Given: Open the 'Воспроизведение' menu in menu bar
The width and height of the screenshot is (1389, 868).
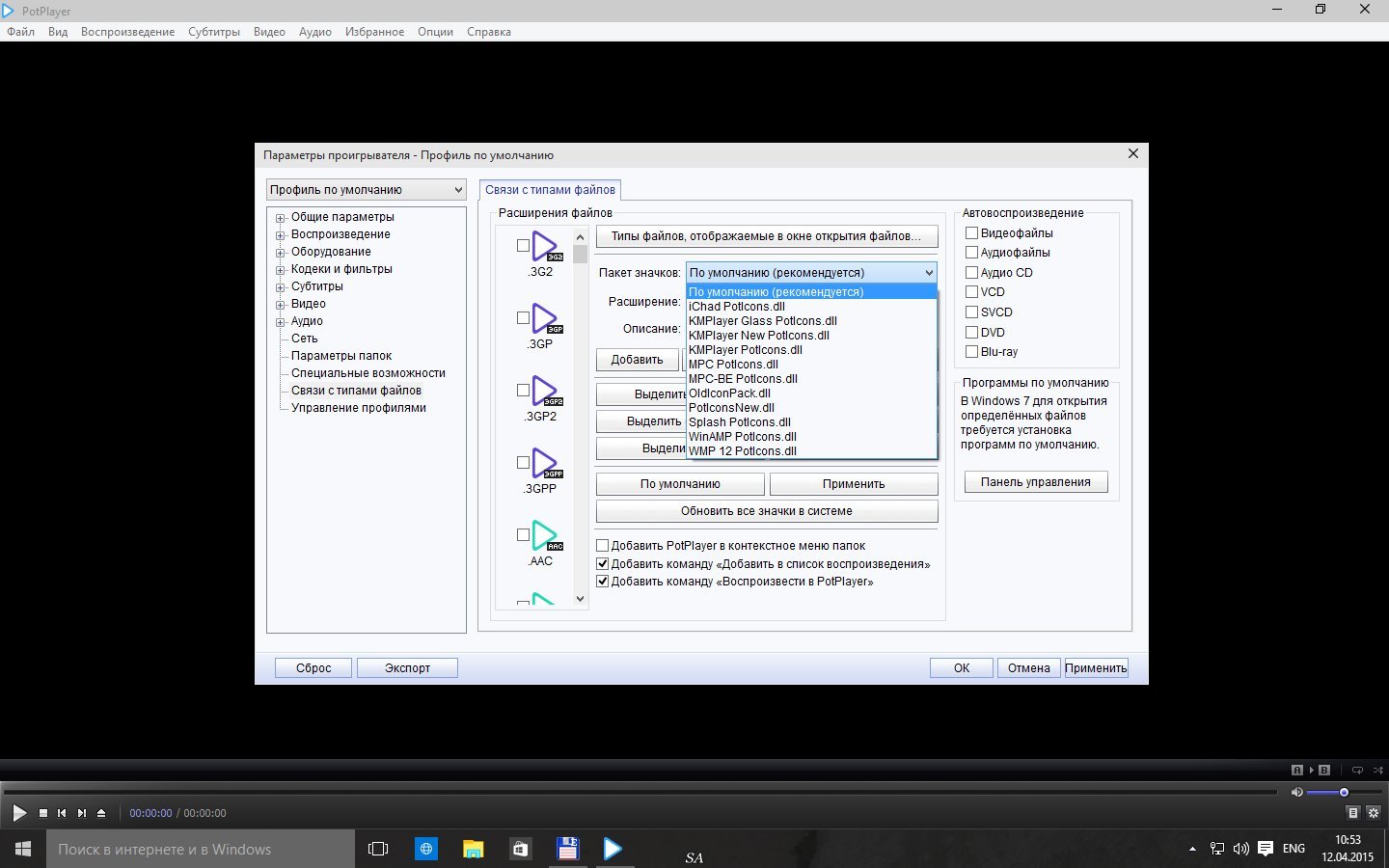Looking at the screenshot, I should [128, 32].
